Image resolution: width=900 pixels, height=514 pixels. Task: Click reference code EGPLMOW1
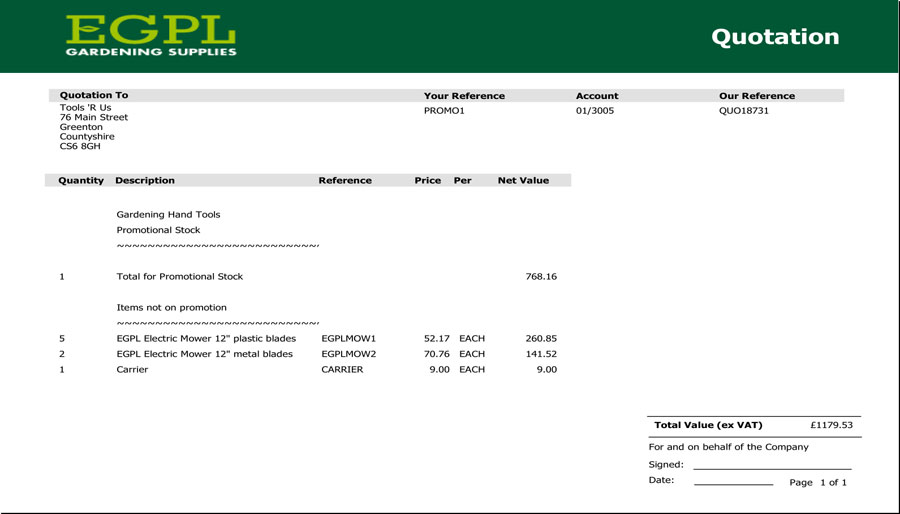348,338
